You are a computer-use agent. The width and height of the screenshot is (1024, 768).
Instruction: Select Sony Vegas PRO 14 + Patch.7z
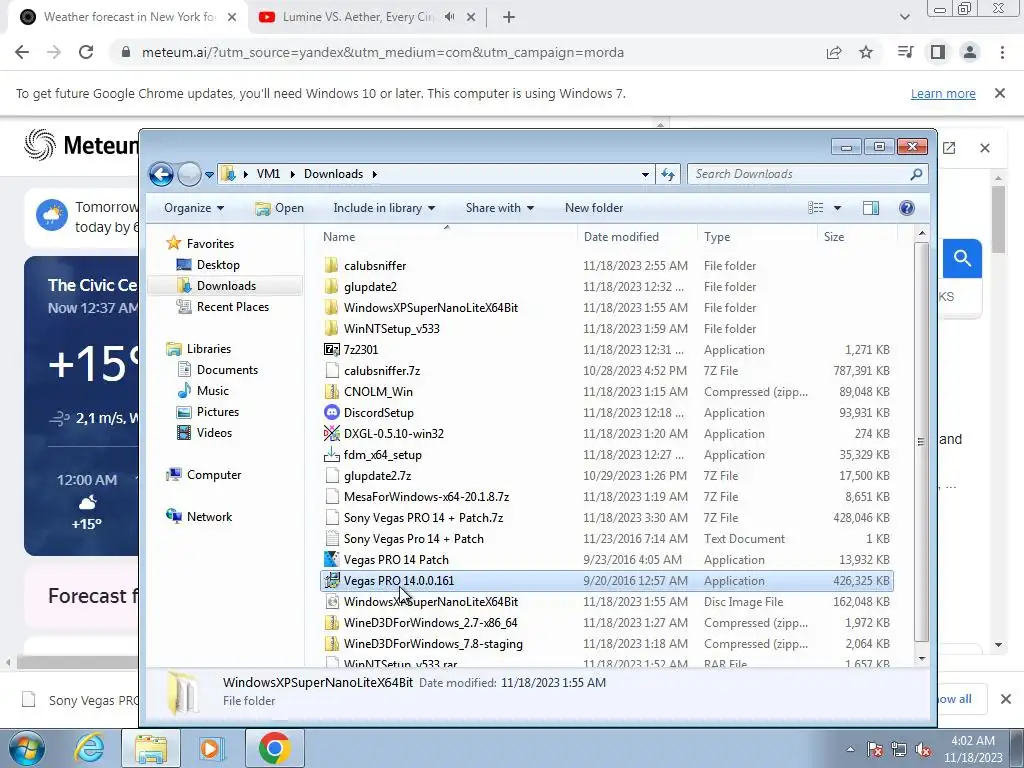tap(423, 518)
